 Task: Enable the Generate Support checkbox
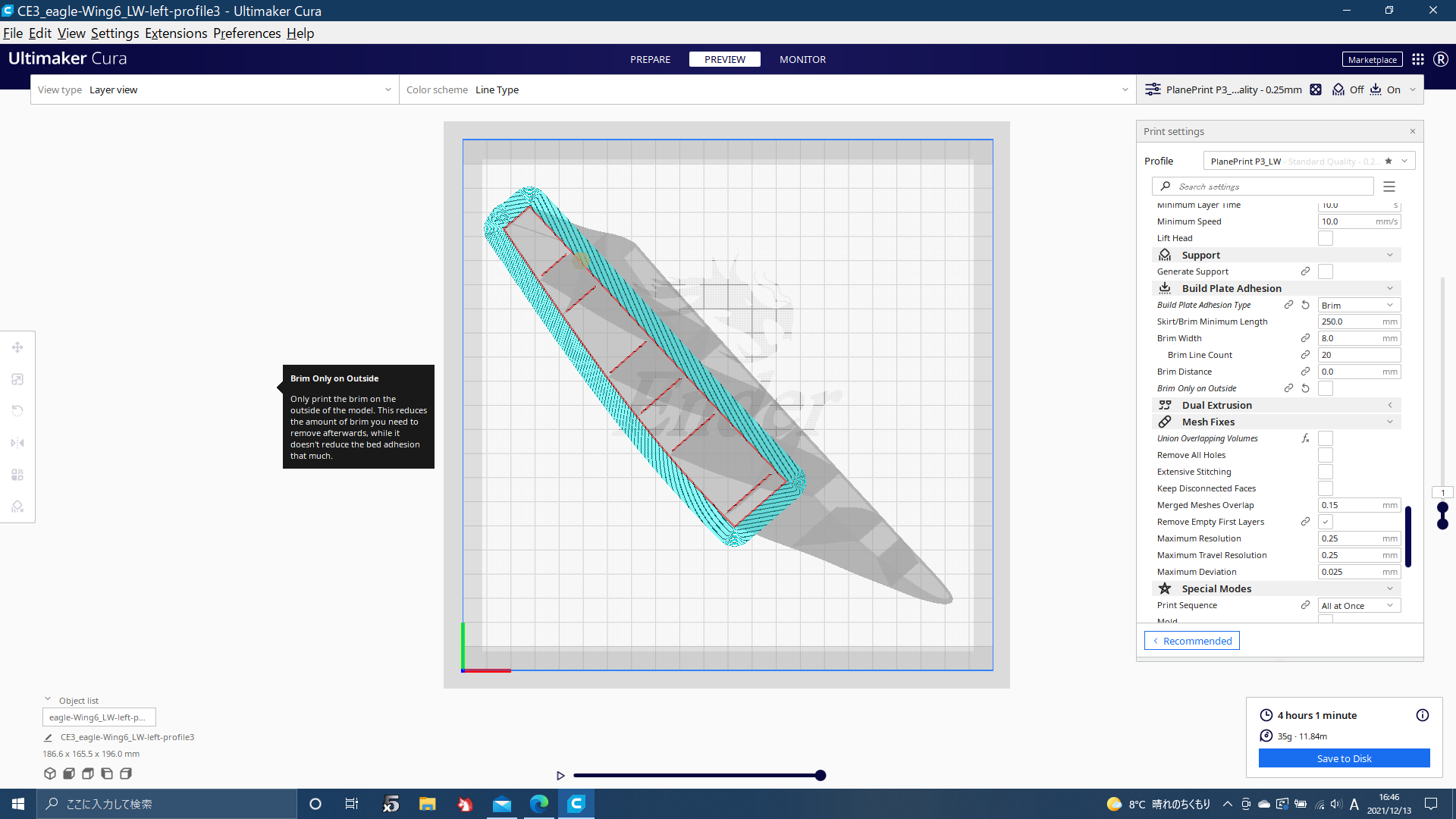click(x=1325, y=271)
